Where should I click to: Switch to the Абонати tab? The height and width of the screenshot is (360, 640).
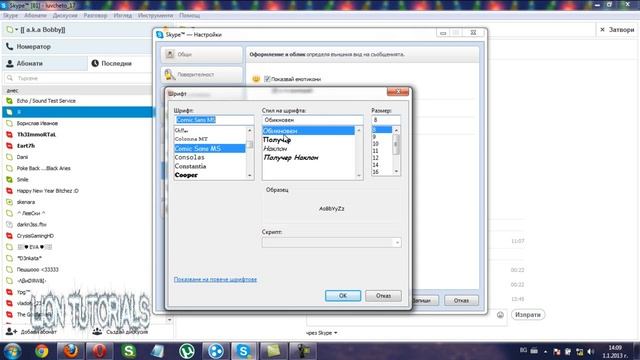(45, 63)
